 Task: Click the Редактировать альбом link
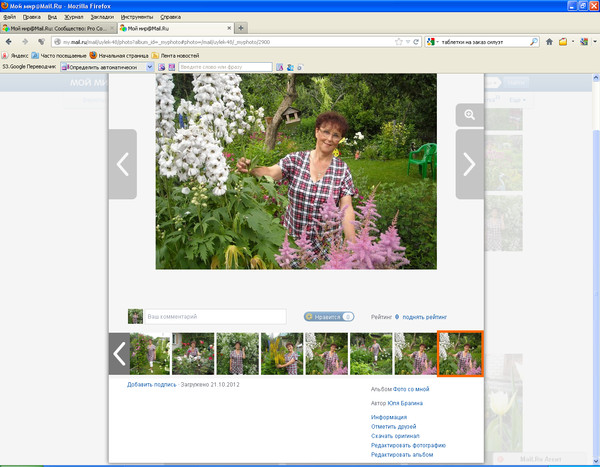point(402,454)
